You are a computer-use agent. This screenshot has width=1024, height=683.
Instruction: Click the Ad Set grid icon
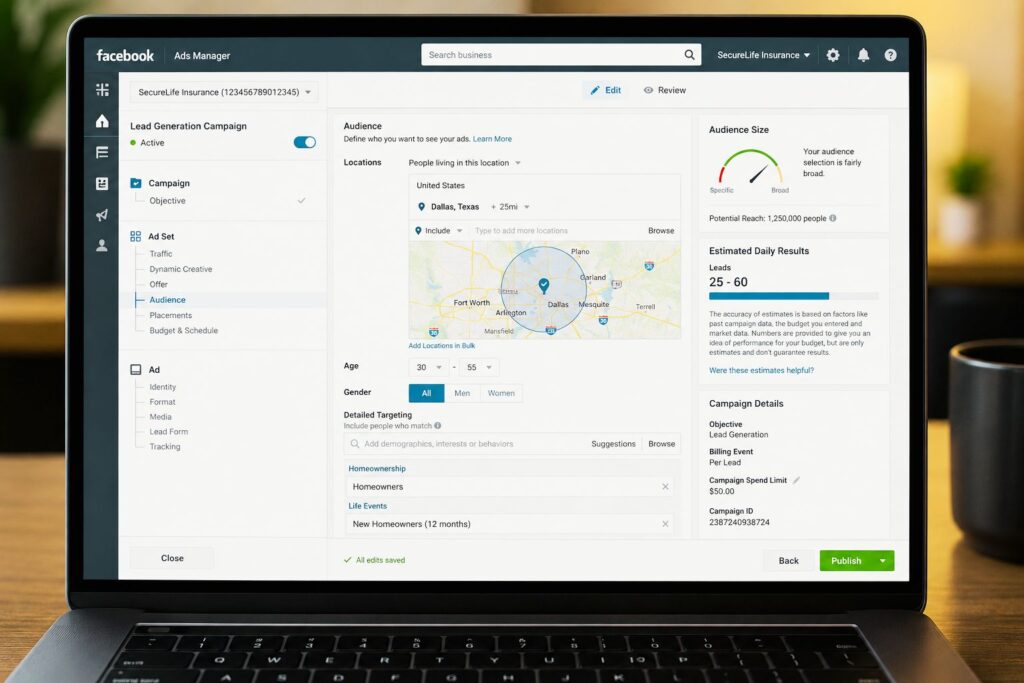tap(136, 236)
